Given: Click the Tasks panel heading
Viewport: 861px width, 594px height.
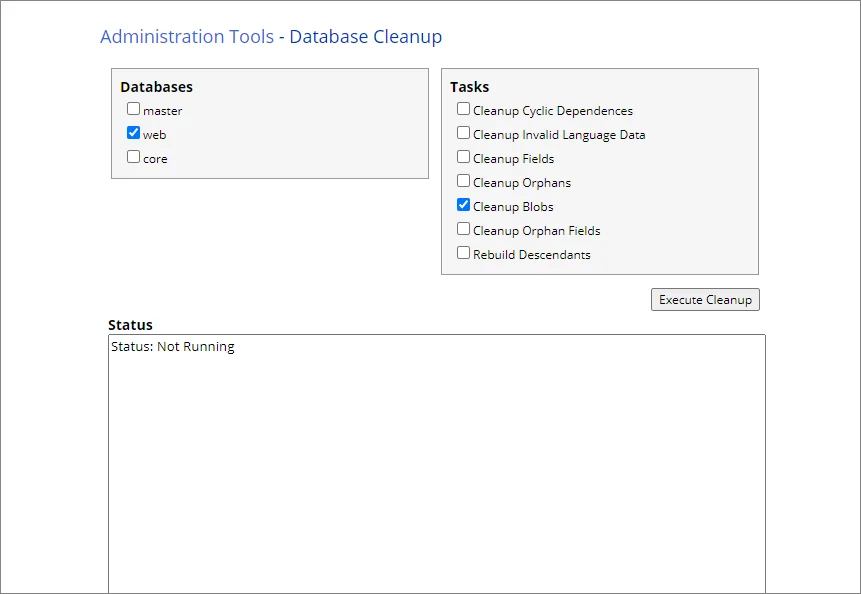Looking at the screenshot, I should [469, 87].
